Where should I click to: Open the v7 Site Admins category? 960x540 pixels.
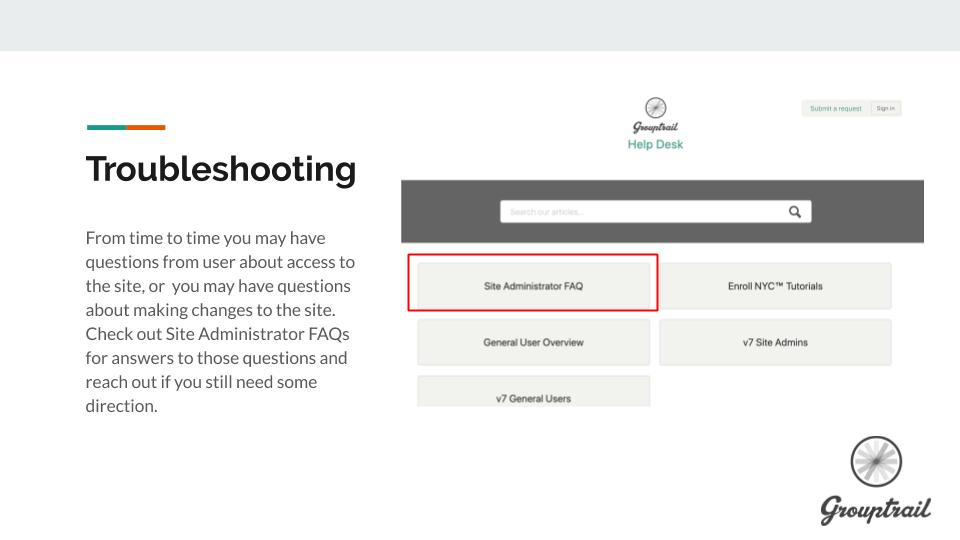(x=775, y=342)
